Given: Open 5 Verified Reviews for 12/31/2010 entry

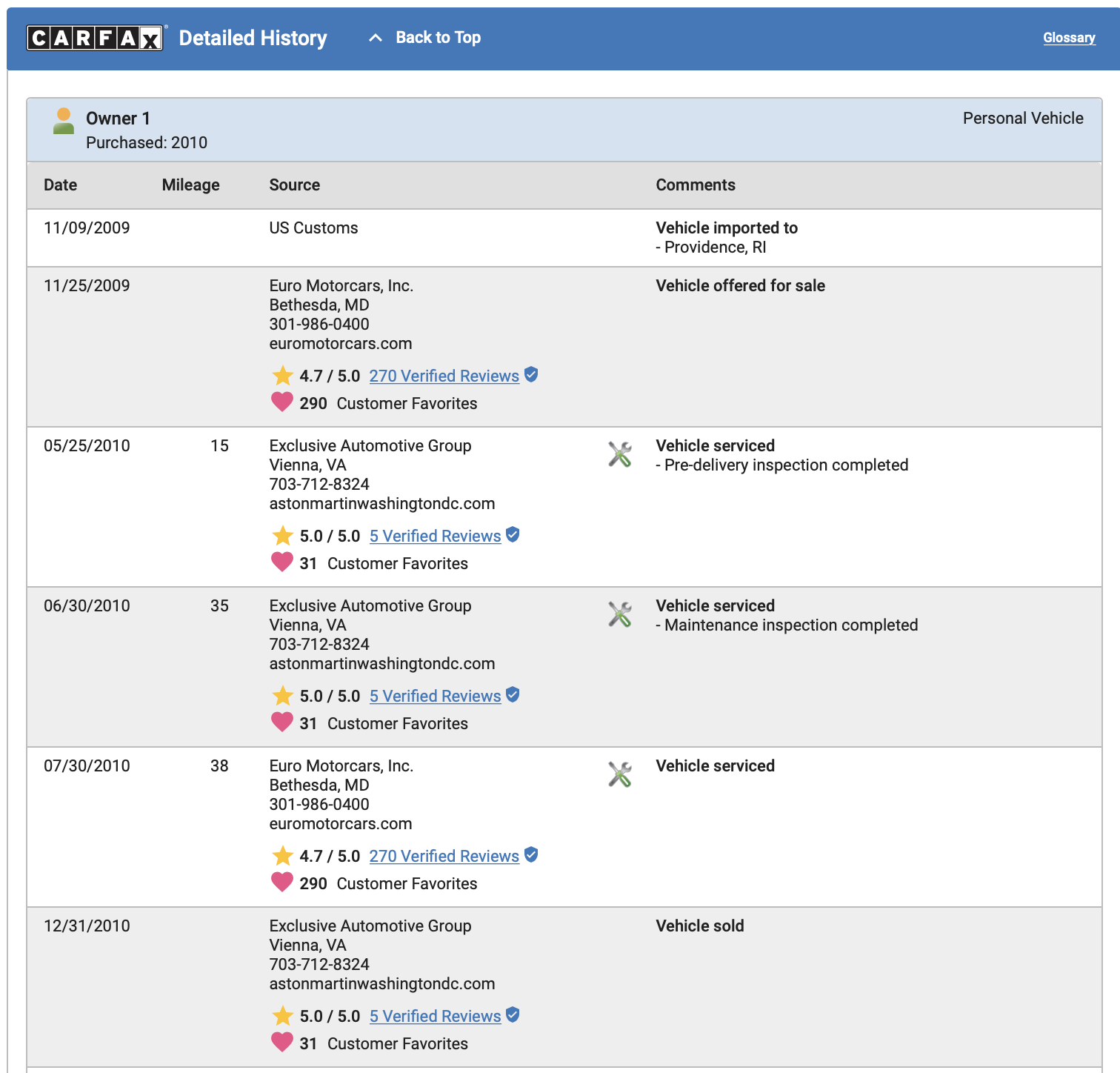Looking at the screenshot, I should coord(435,1016).
